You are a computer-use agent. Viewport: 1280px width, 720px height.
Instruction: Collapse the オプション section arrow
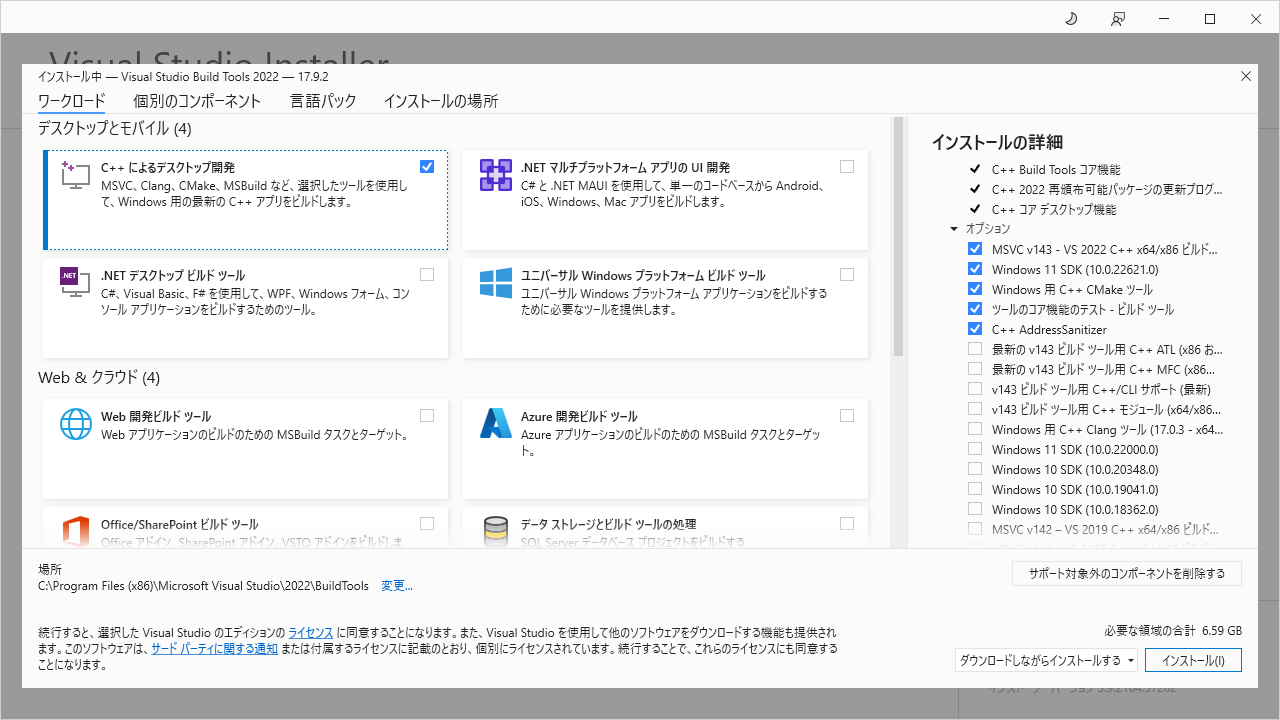(954, 229)
